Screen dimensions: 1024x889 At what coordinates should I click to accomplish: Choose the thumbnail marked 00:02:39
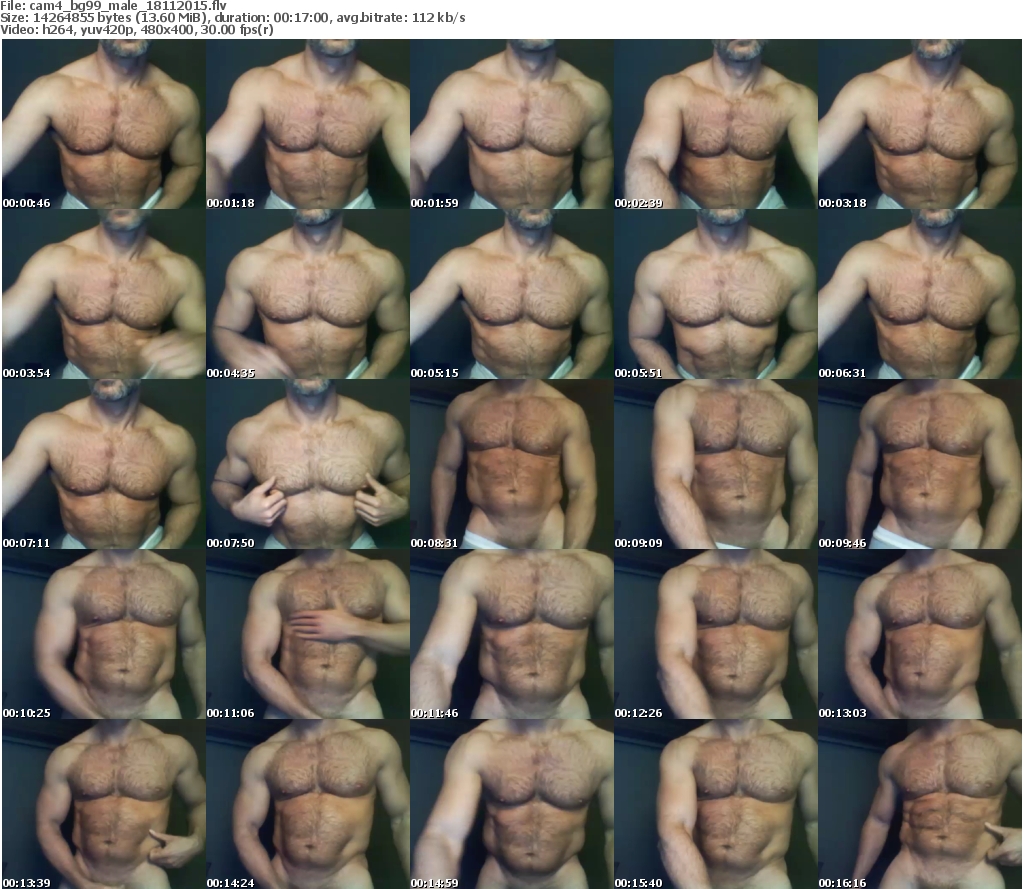[x=716, y=124]
